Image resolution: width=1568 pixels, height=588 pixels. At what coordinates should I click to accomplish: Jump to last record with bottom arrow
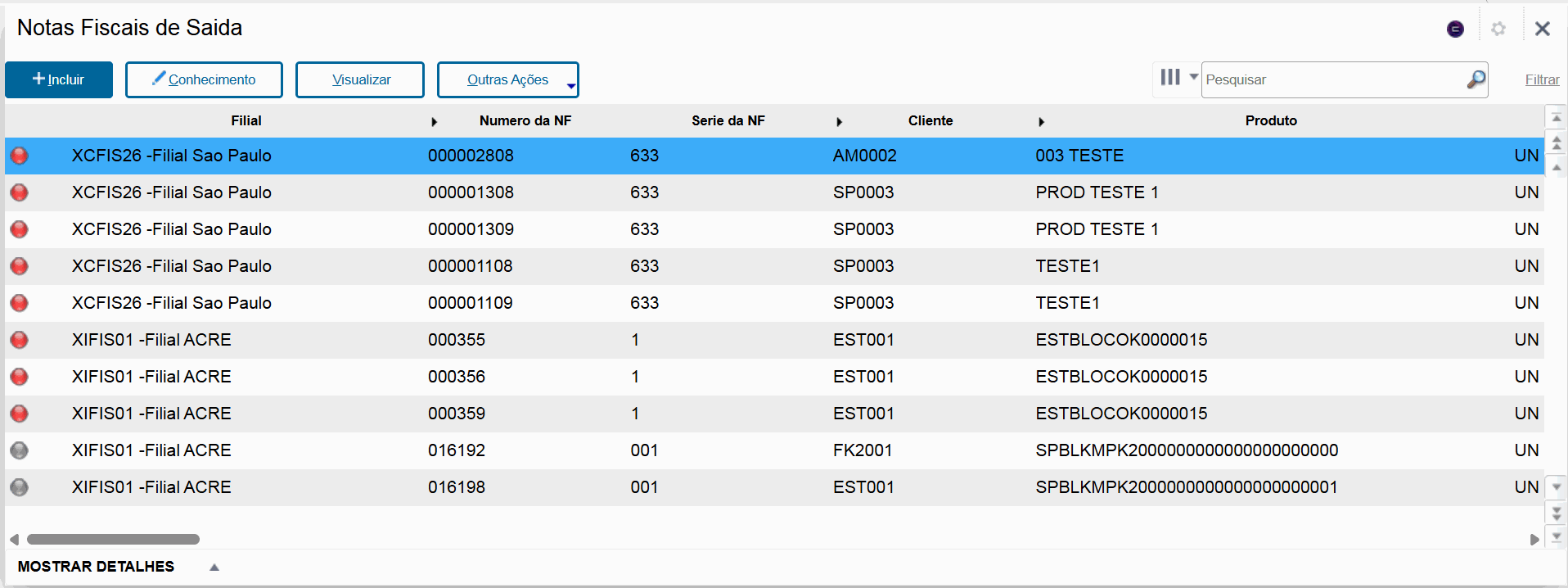point(1557,537)
